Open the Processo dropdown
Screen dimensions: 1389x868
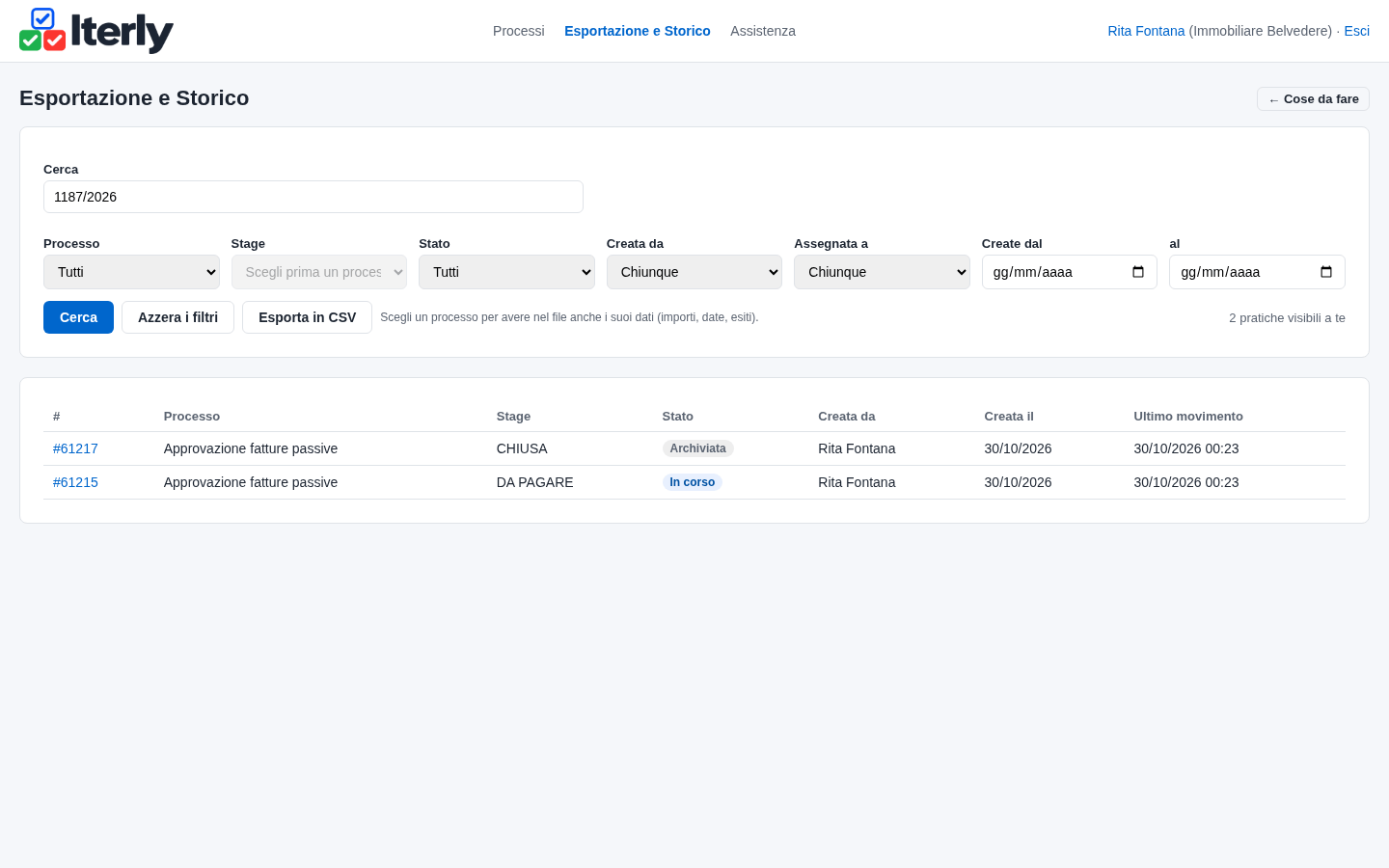click(x=131, y=272)
